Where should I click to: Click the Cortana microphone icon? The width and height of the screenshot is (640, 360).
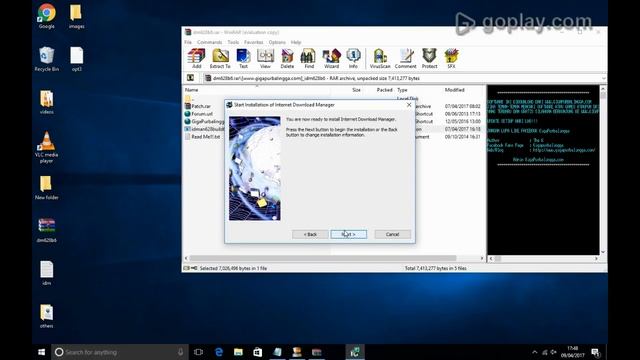180,352
